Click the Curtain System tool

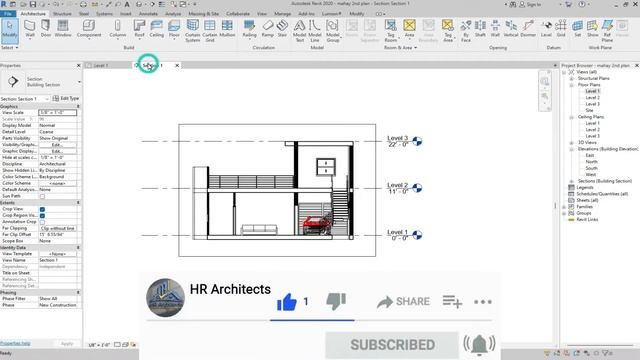pos(192,31)
